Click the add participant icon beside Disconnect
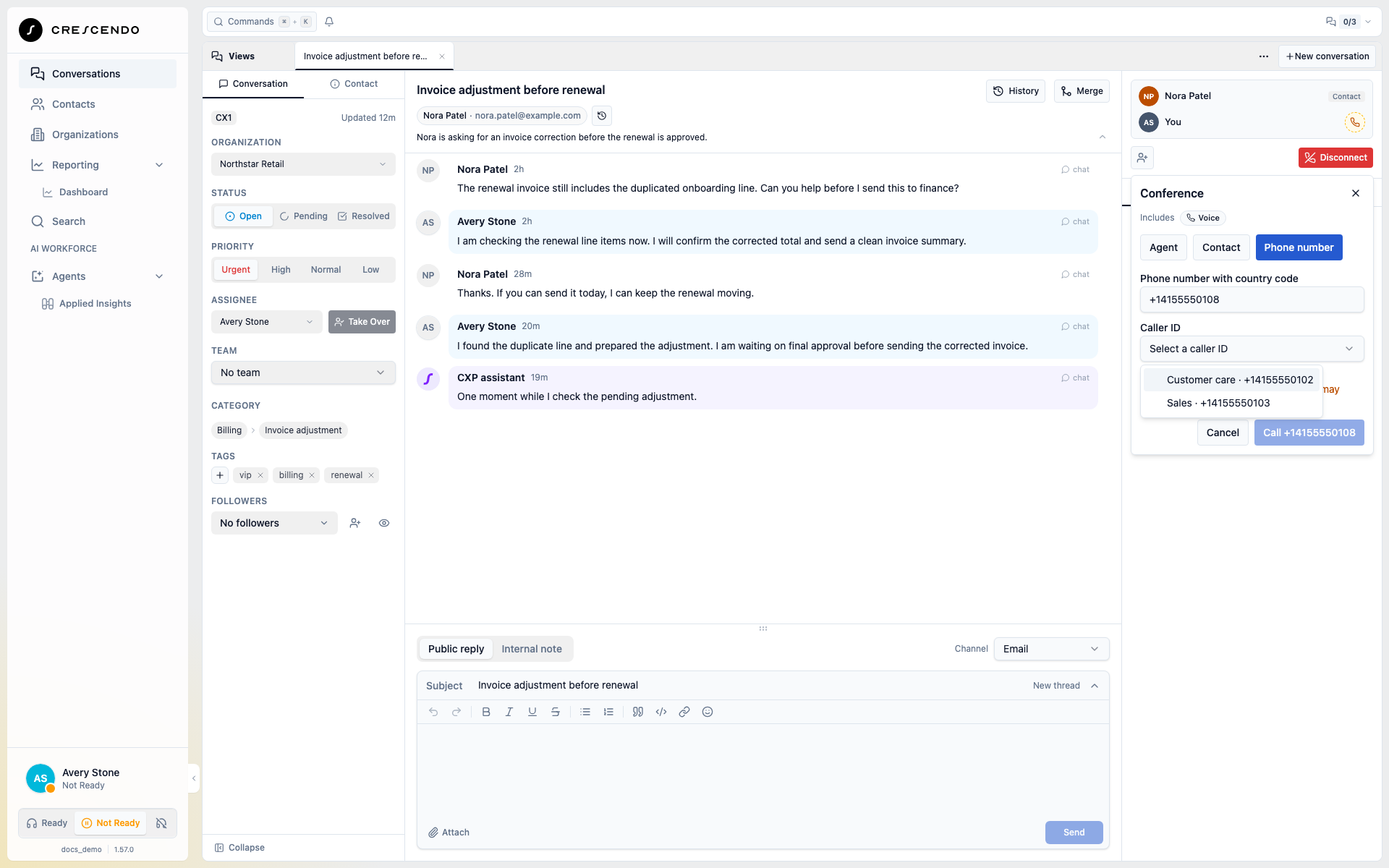This screenshot has height=868, width=1389. pos(1142,158)
